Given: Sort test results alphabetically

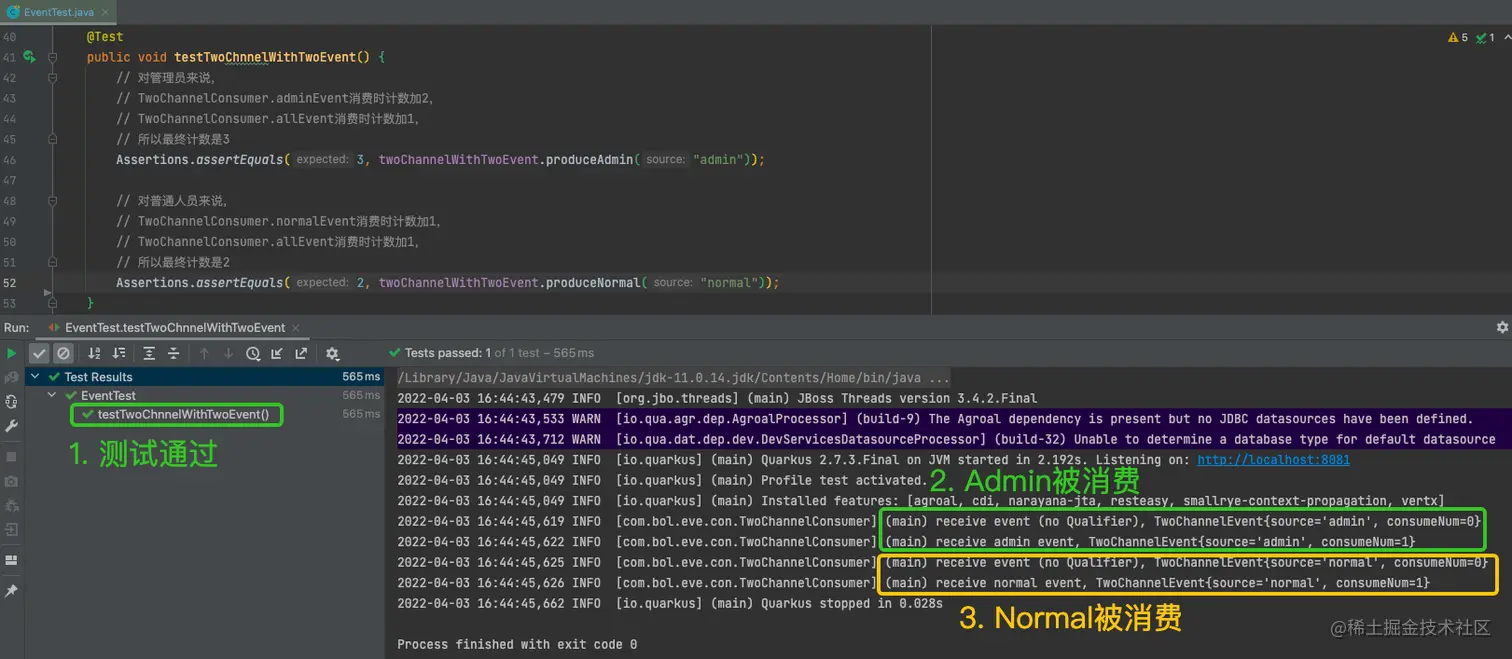Looking at the screenshot, I should (94, 353).
